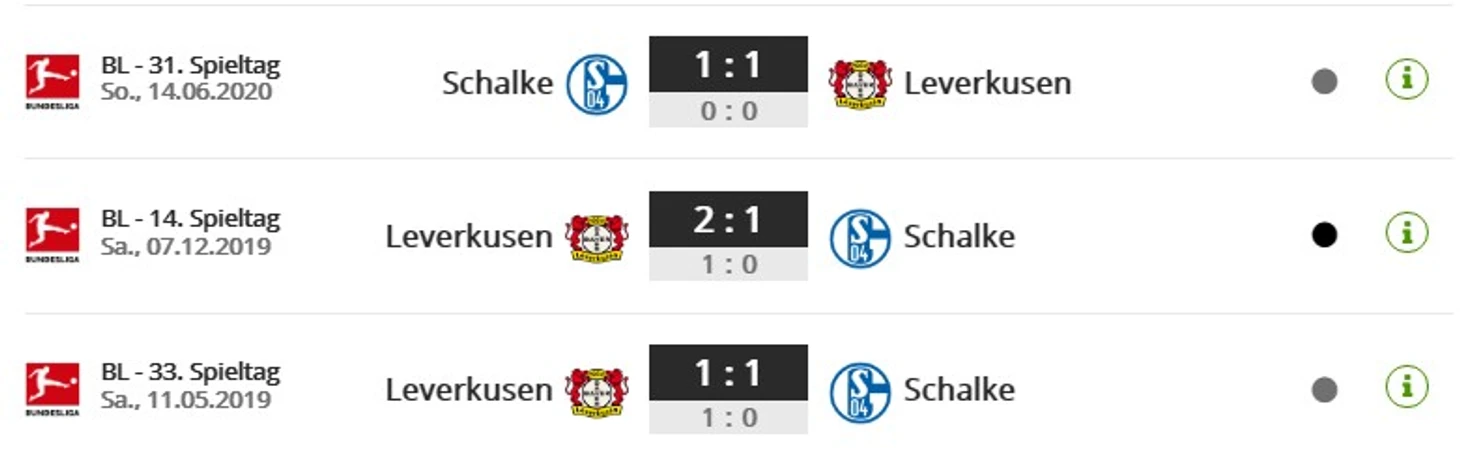This screenshot has height=458, width=1460.
Task: Open the 2:1 score from 07.12.2019
Action: click(728, 219)
